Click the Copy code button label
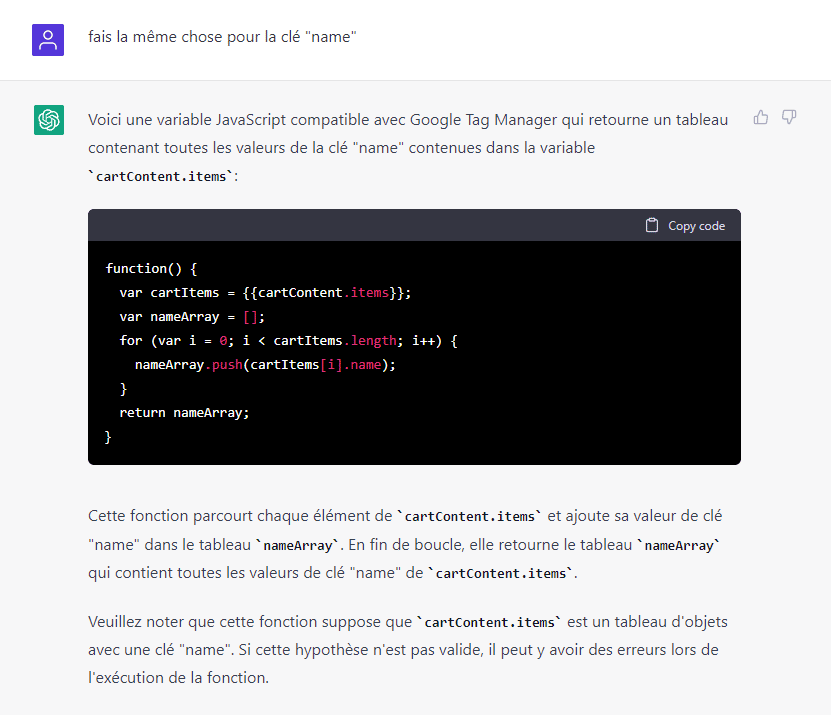 (x=696, y=226)
